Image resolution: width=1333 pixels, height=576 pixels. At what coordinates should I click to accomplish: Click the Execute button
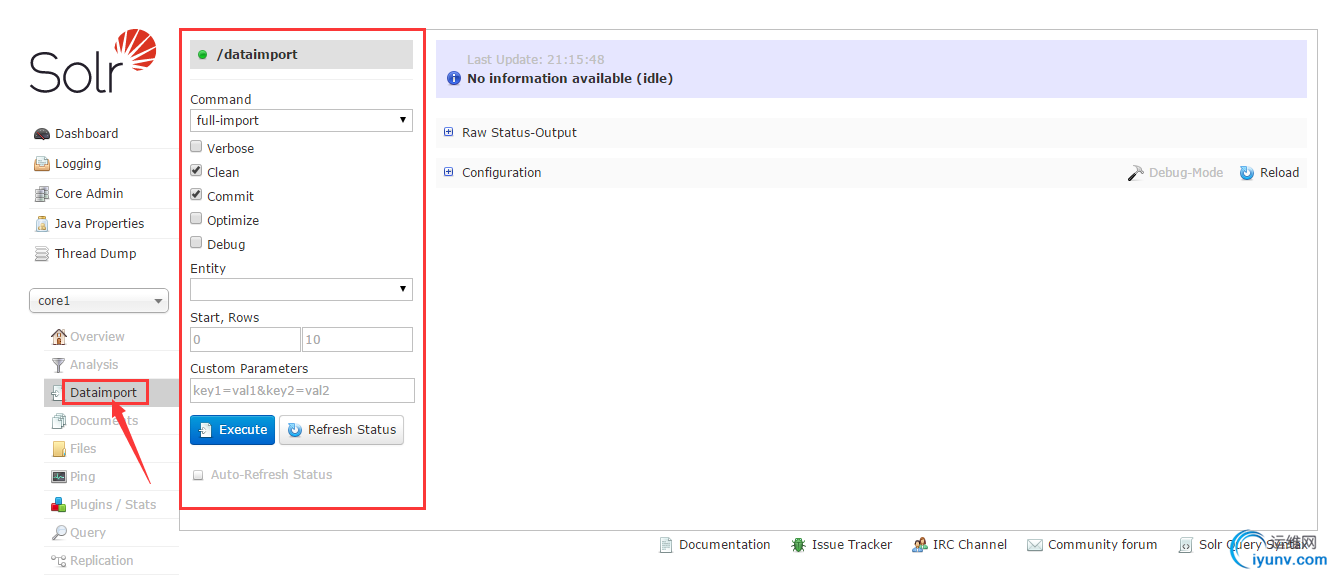pos(232,430)
